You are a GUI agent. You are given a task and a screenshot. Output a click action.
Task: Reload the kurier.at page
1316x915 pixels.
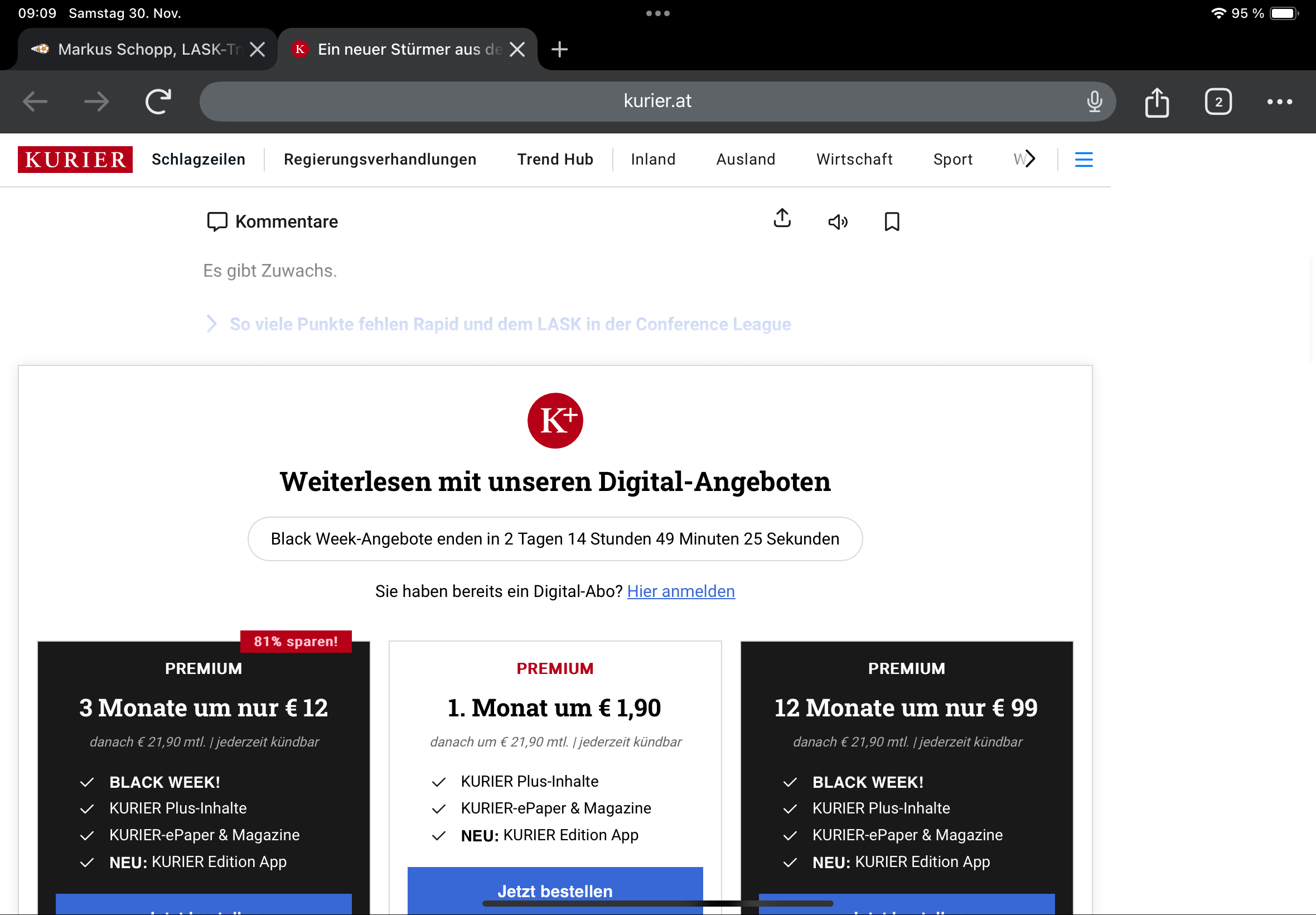(158, 102)
